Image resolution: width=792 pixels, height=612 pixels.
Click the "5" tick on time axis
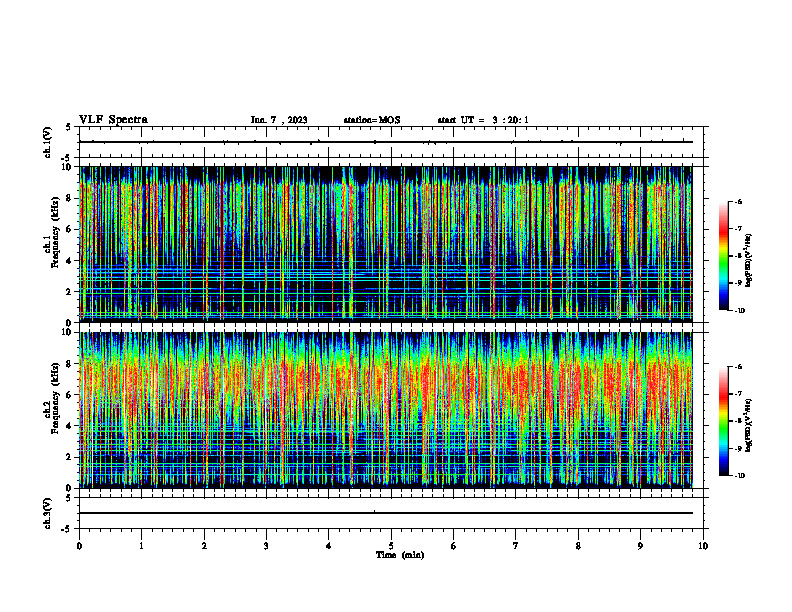(391, 546)
